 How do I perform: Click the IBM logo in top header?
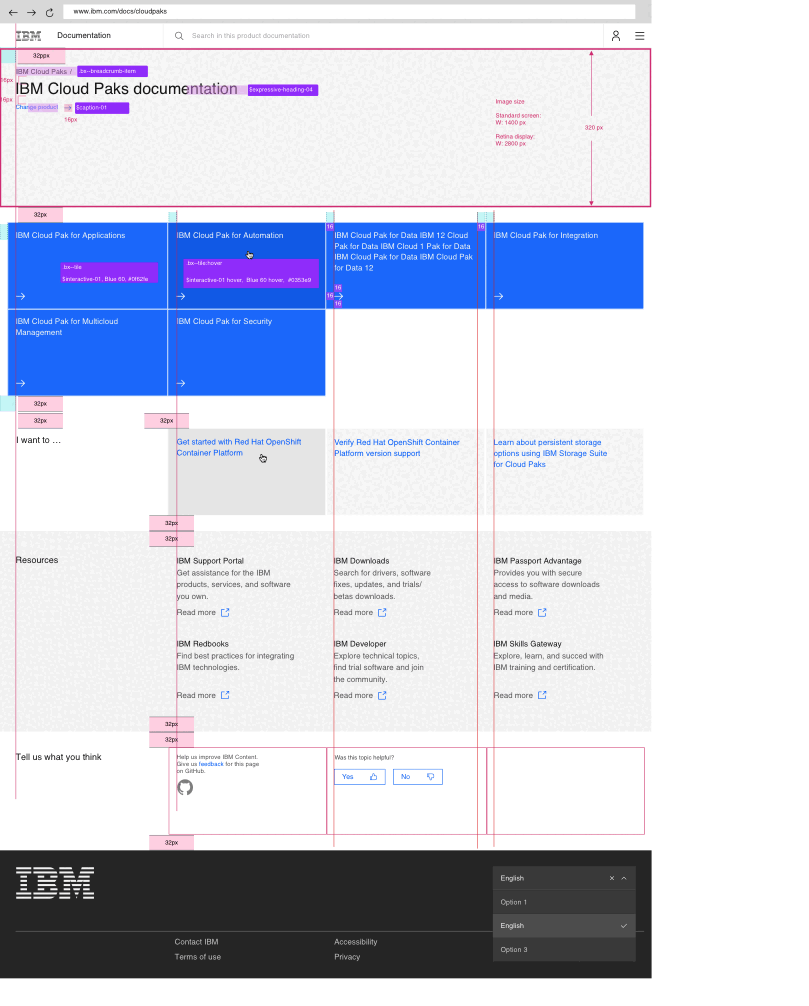click(x=28, y=36)
